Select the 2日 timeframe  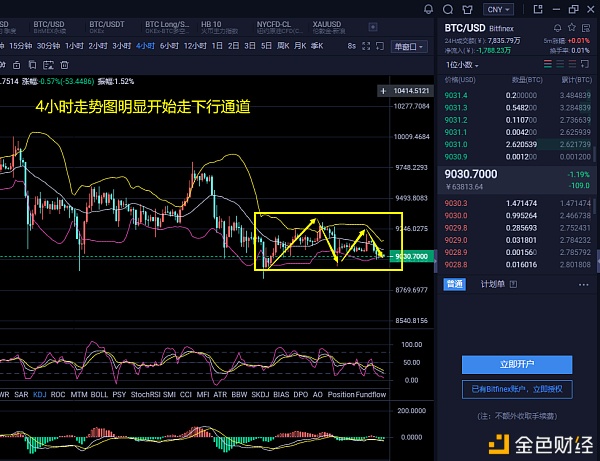pos(233,46)
